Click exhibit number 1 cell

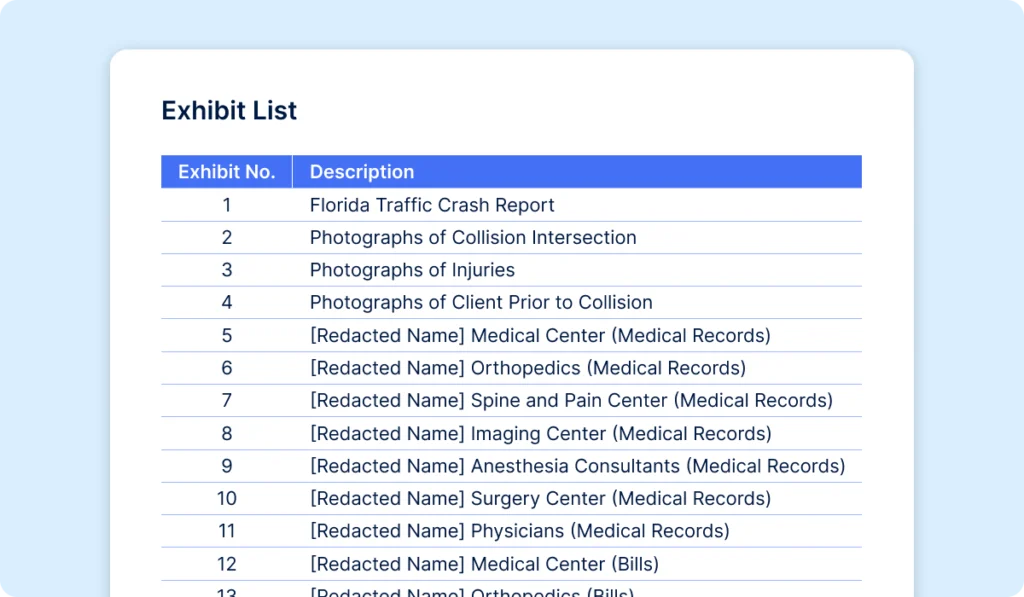[227, 205]
